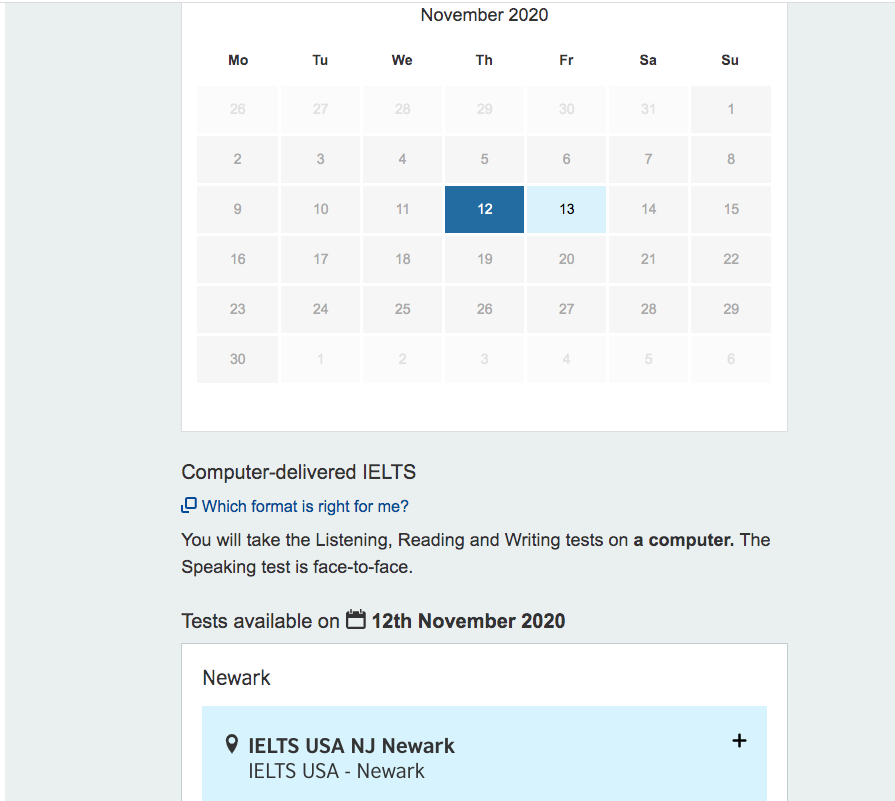
Task: Click the location pin icon for IELTS USA NJ Newark
Action: 232,744
